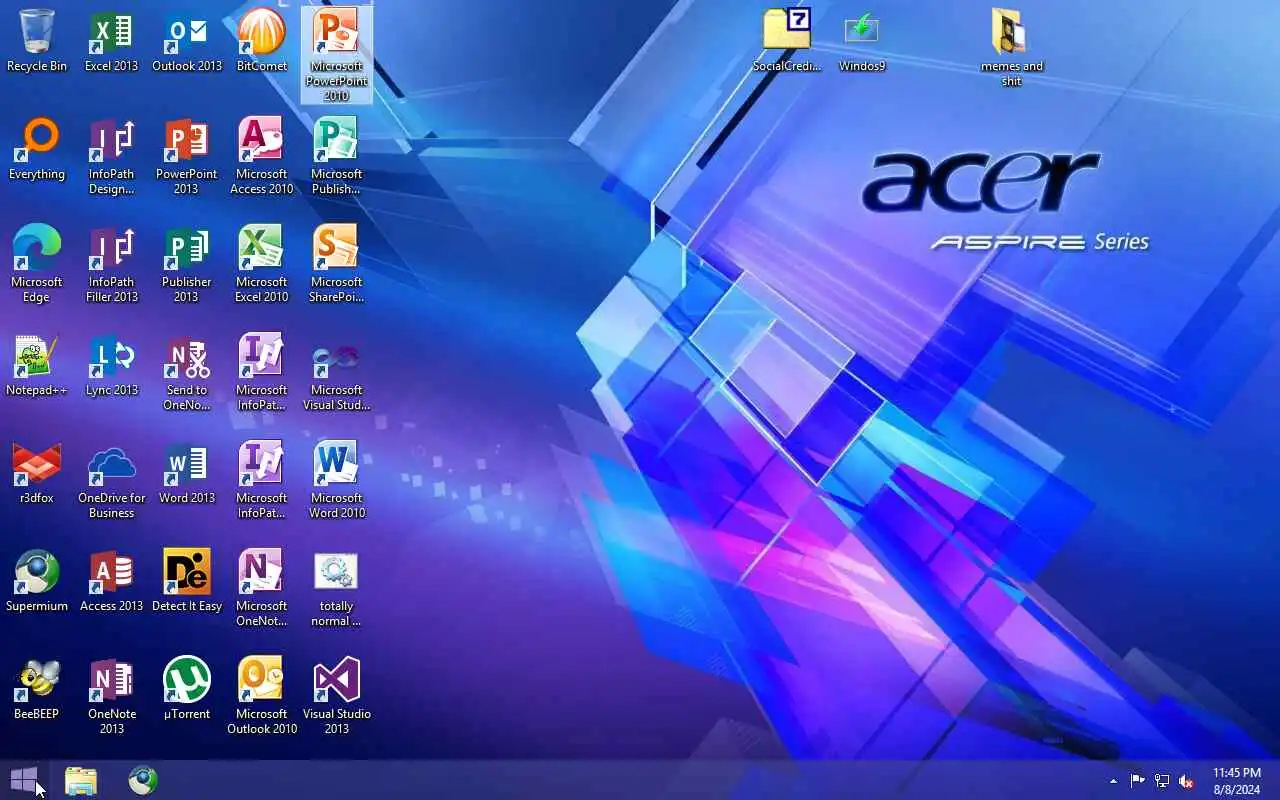Click the InfoPath Filler 2013 icon
1280x800 pixels.
tap(112, 264)
